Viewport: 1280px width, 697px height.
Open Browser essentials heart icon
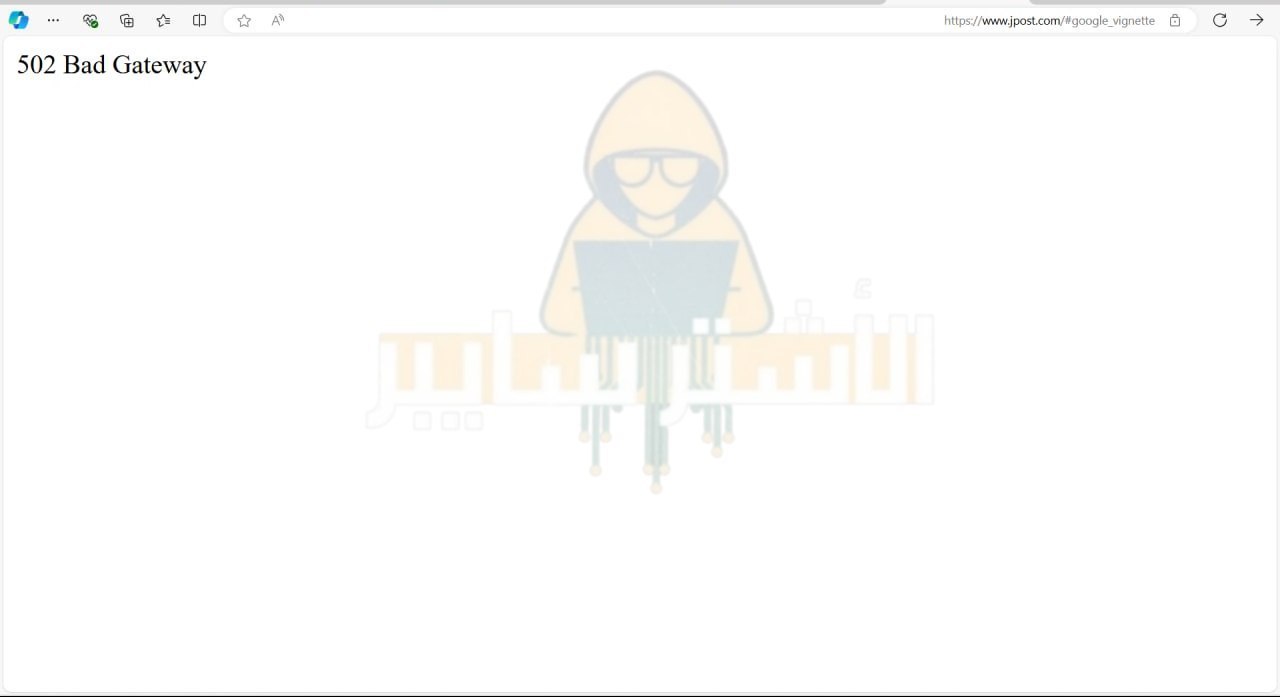pos(90,20)
